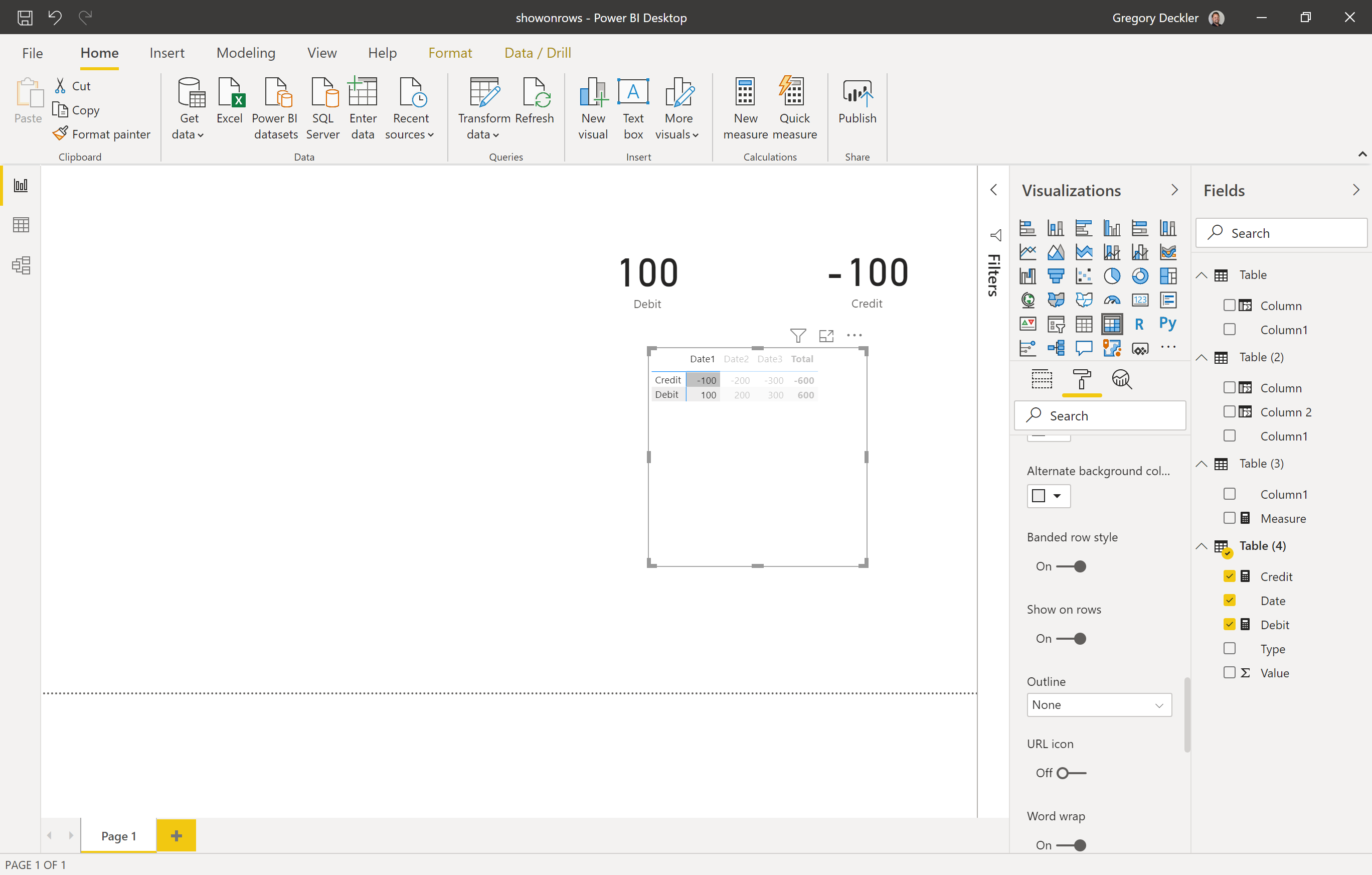This screenshot has height=875, width=1372.
Task: Collapse the Table (2) fields group
Action: [1201, 357]
